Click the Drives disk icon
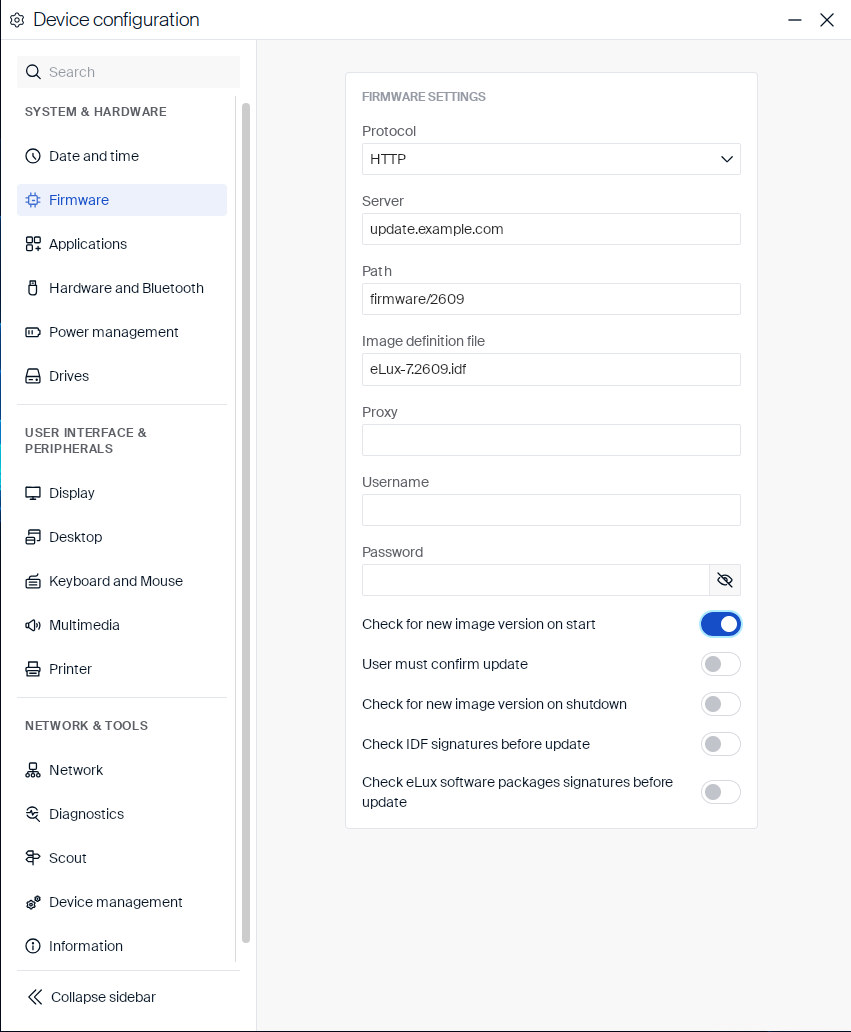The width and height of the screenshot is (851, 1032). 33,376
